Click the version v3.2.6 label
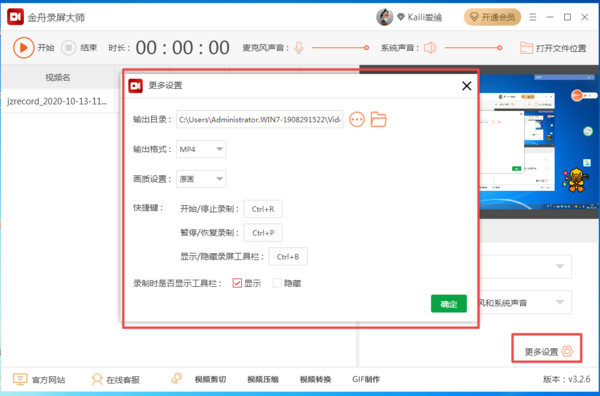Image resolution: width=600 pixels, height=396 pixels. (567, 380)
